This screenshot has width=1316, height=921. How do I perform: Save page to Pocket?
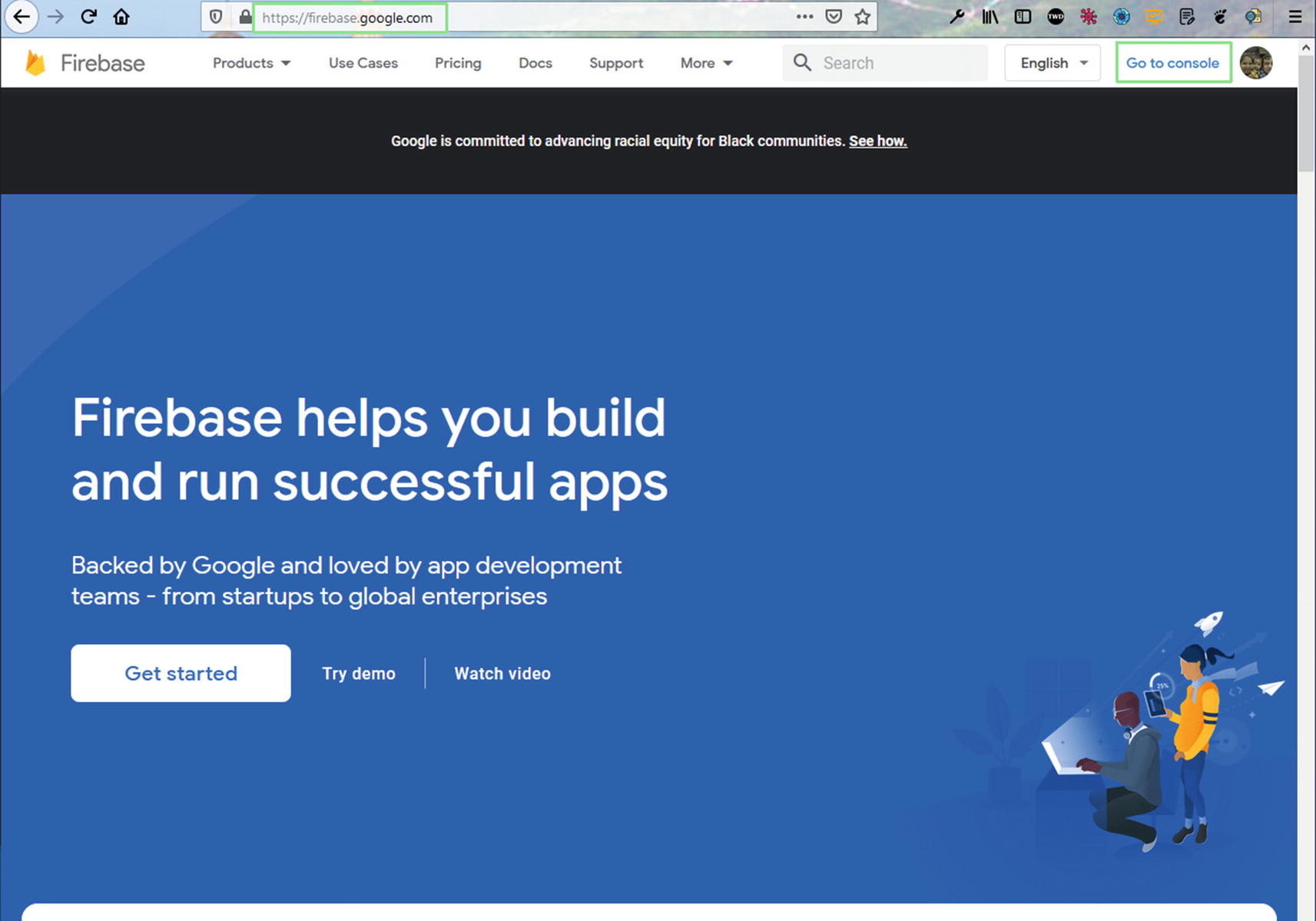pyautogui.click(x=834, y=17)
